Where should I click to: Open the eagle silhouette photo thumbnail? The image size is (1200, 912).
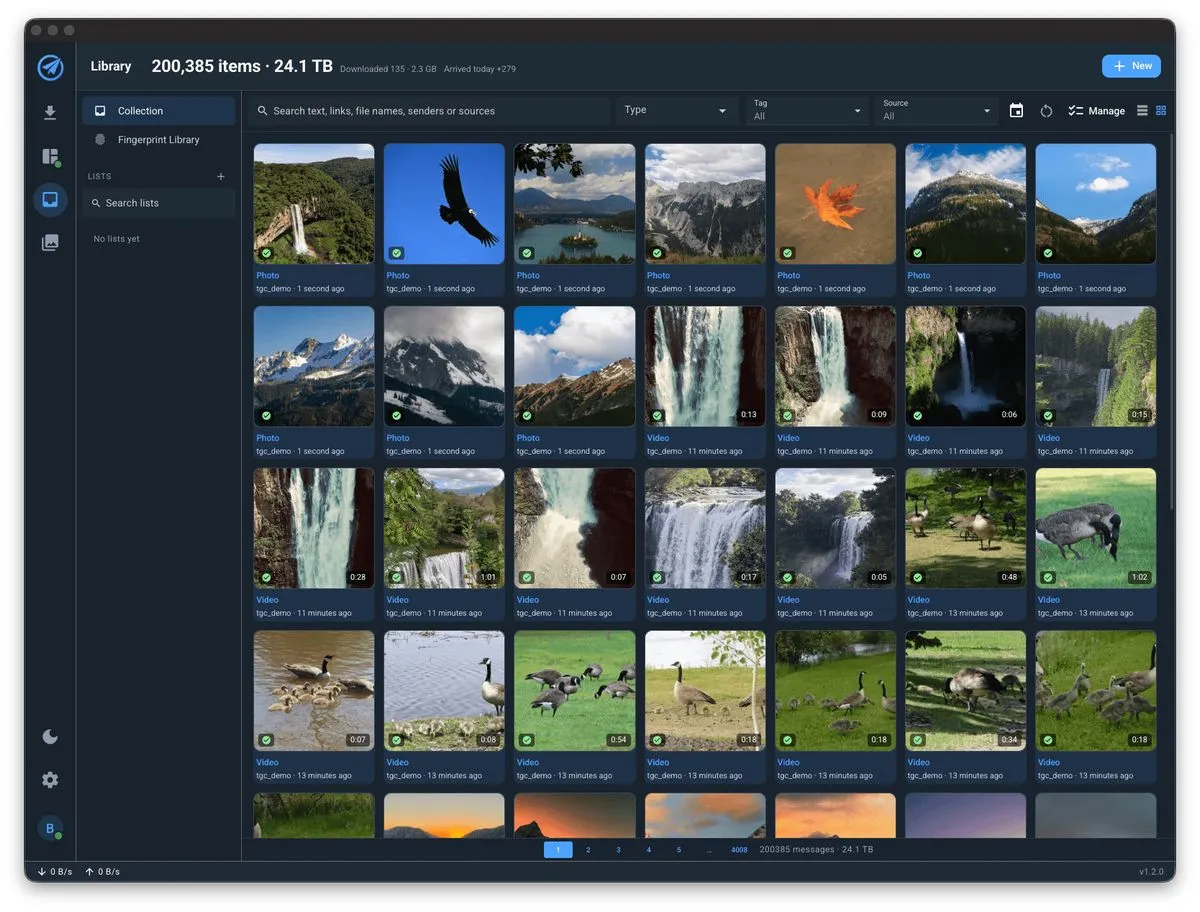tap(444, 204)
